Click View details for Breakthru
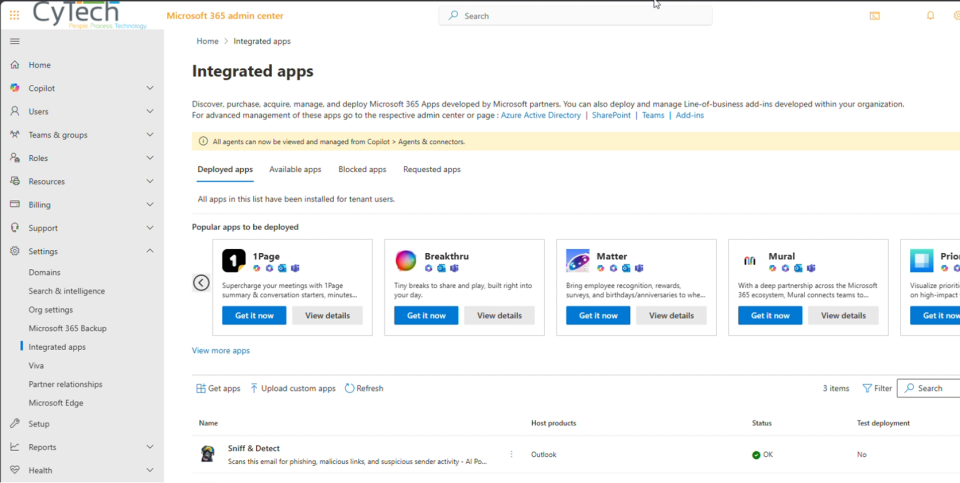The width and height of the screenshot is (960, 483). coord(499,315)
